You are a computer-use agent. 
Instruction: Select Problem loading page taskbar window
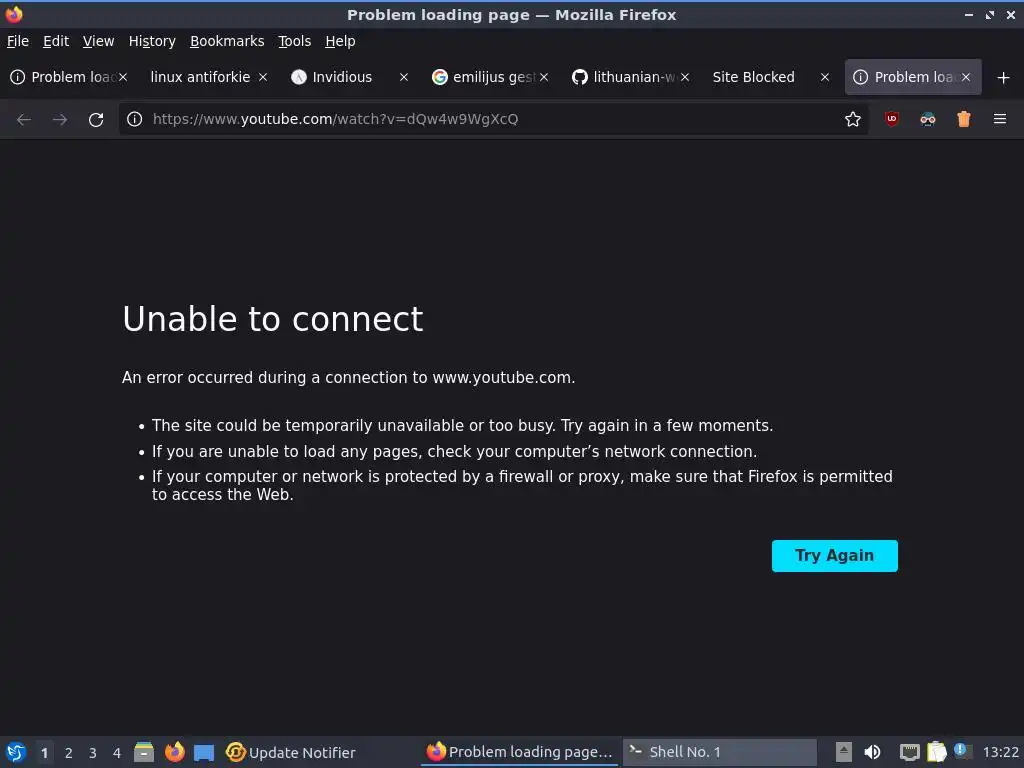coord(519,752)
